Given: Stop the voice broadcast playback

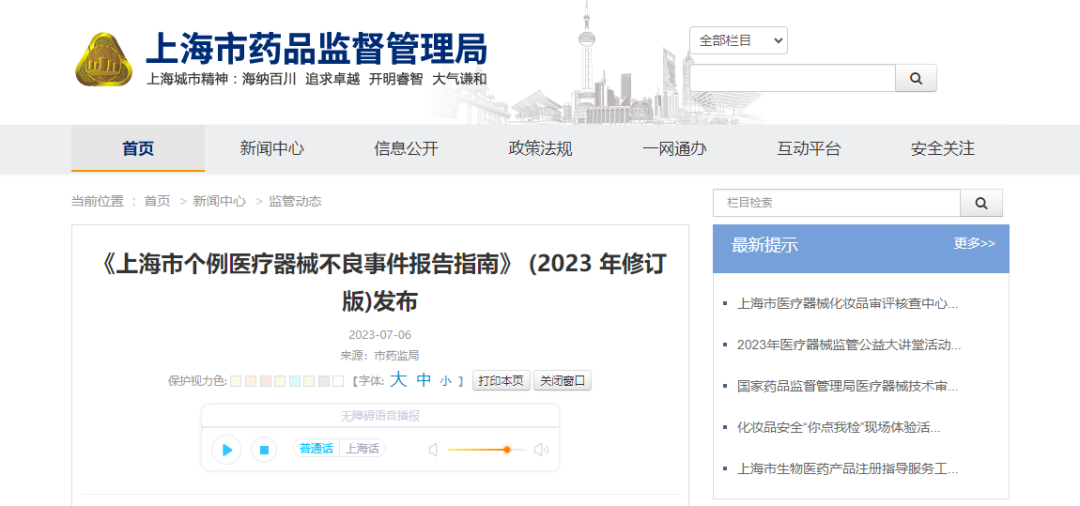Looking at the screenshot, I should click(x=264, y=450).
